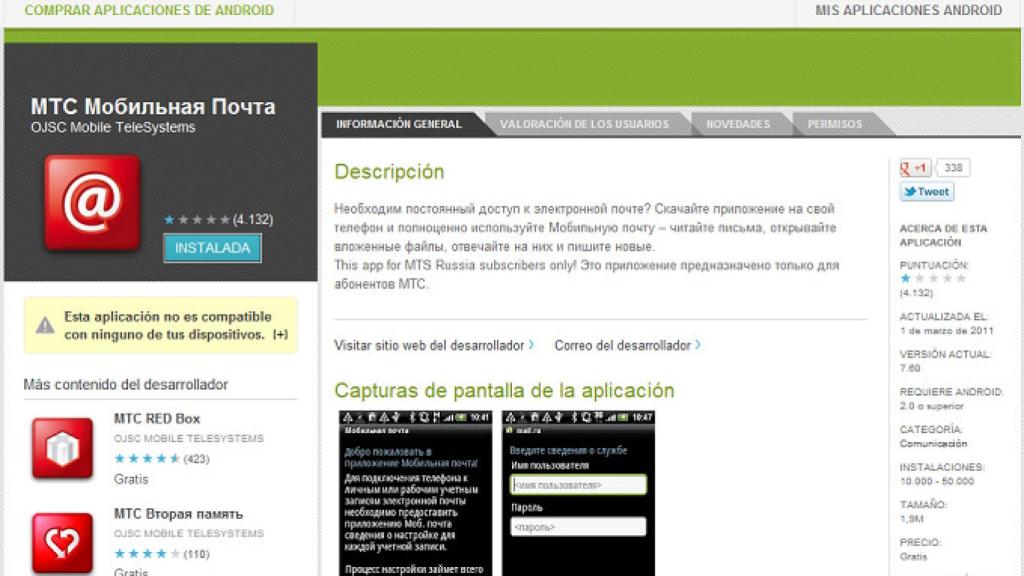Click the Google +1 button
Image resolution: width=1024 pixels, height=576 pixels.
[x=915, y=168]
